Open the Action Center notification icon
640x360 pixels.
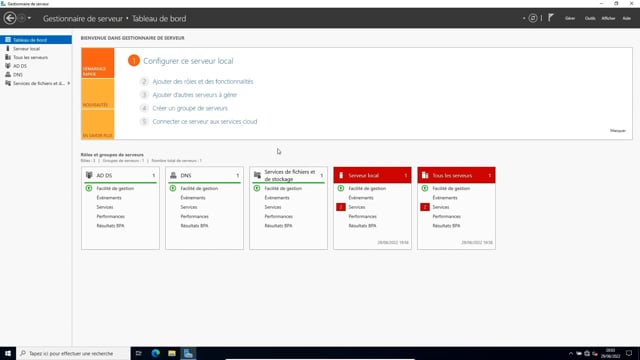click(x=629, y=353)
